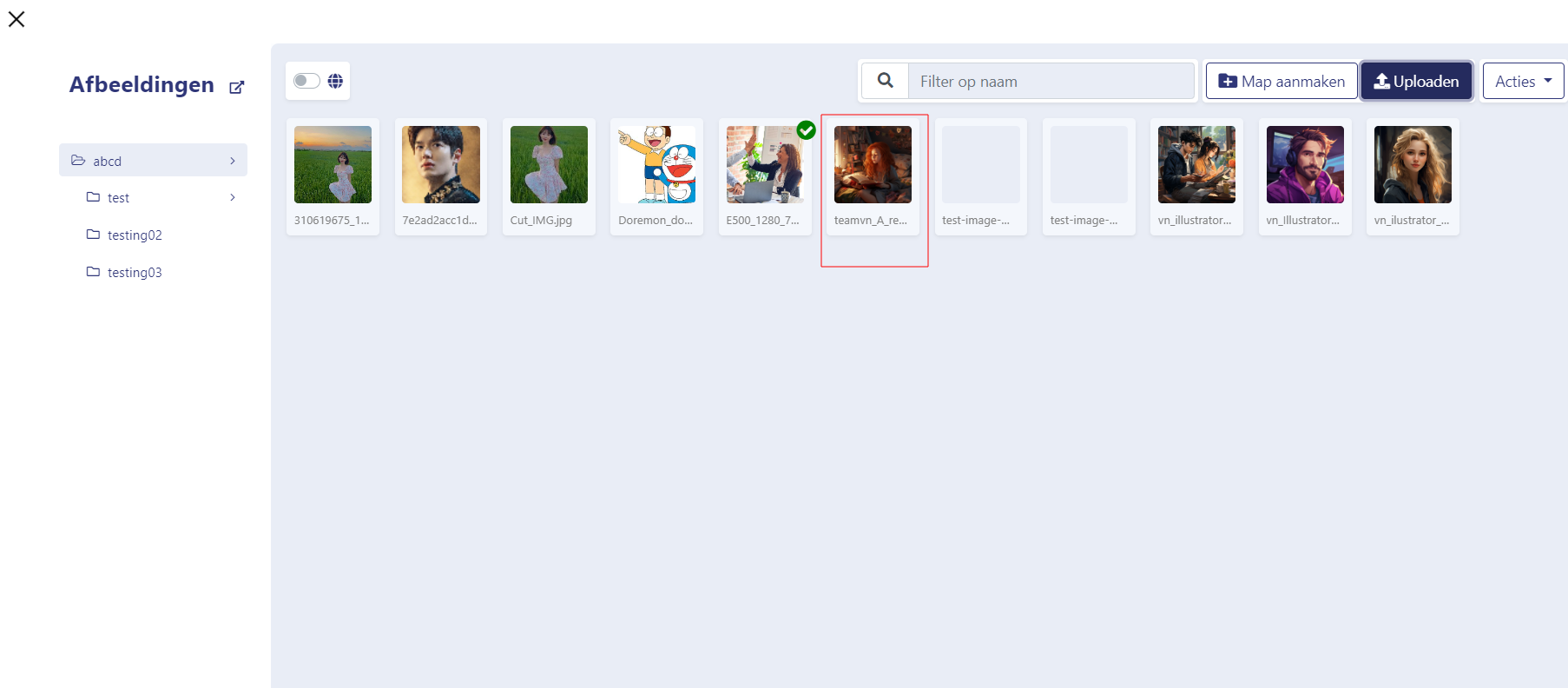Image resolution: width=1568 pixels, height=688 pixels.
Task: Expand the test folder chevron
Action: point(233,198)
